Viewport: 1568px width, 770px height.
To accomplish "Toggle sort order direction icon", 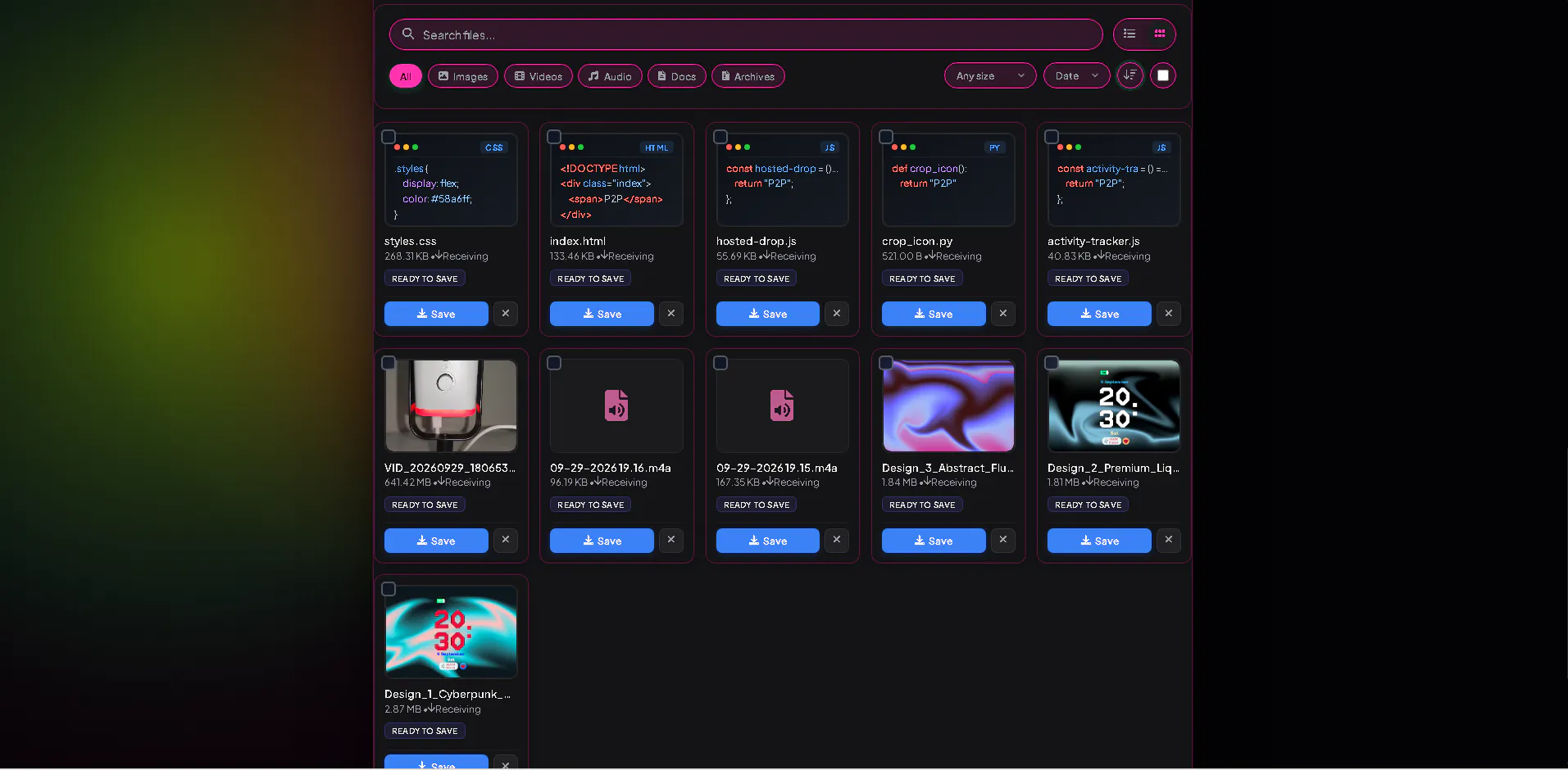I will pos(1130,75).
